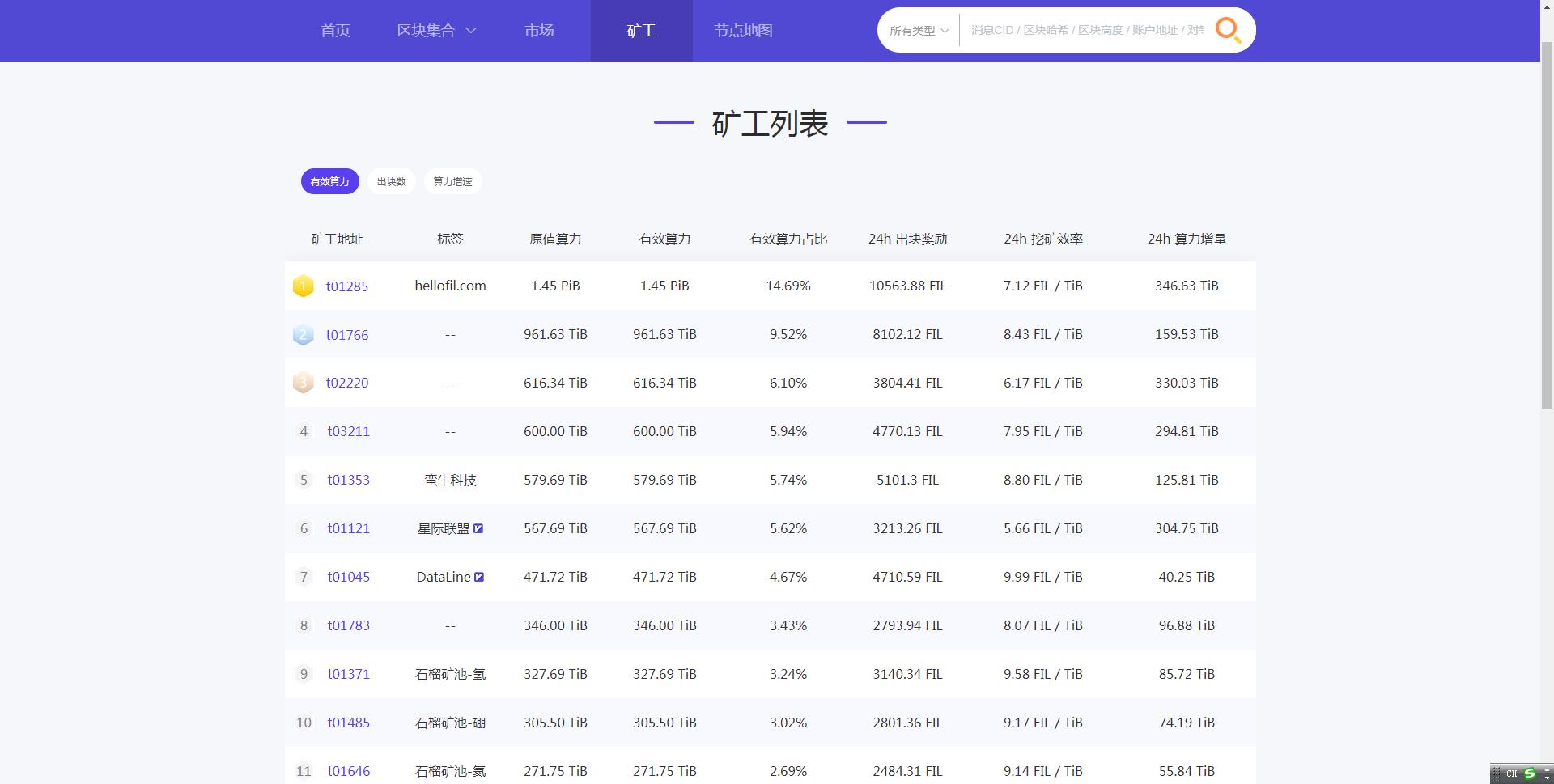Open miner address t01121
This screenshot has width=1554, height=784.
click(x=349, y=529)
